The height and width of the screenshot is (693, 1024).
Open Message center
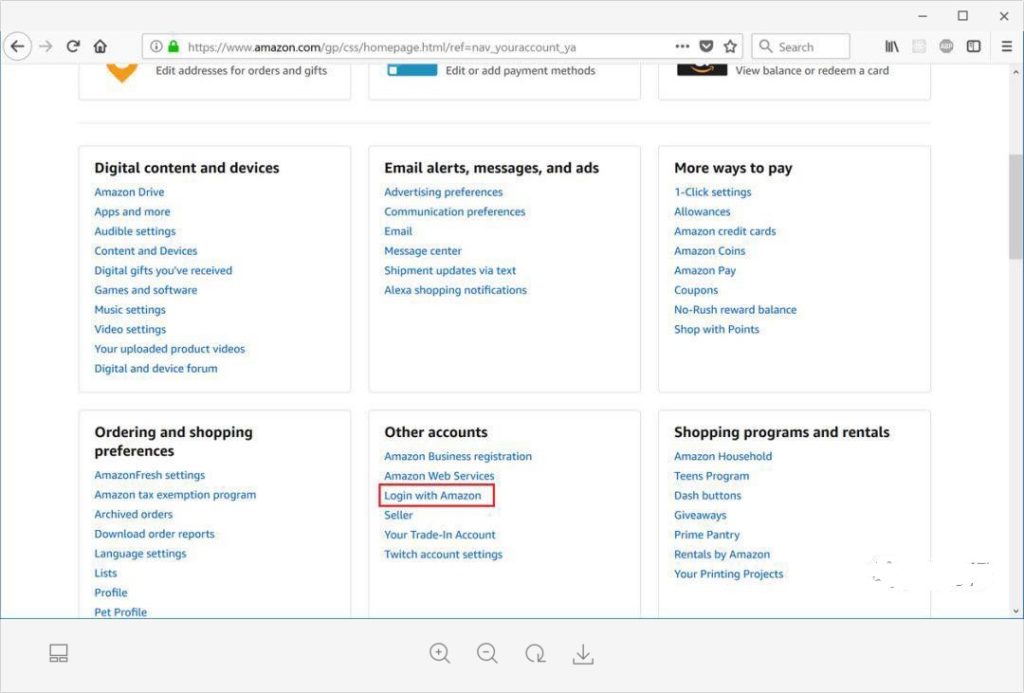(423, 251)
